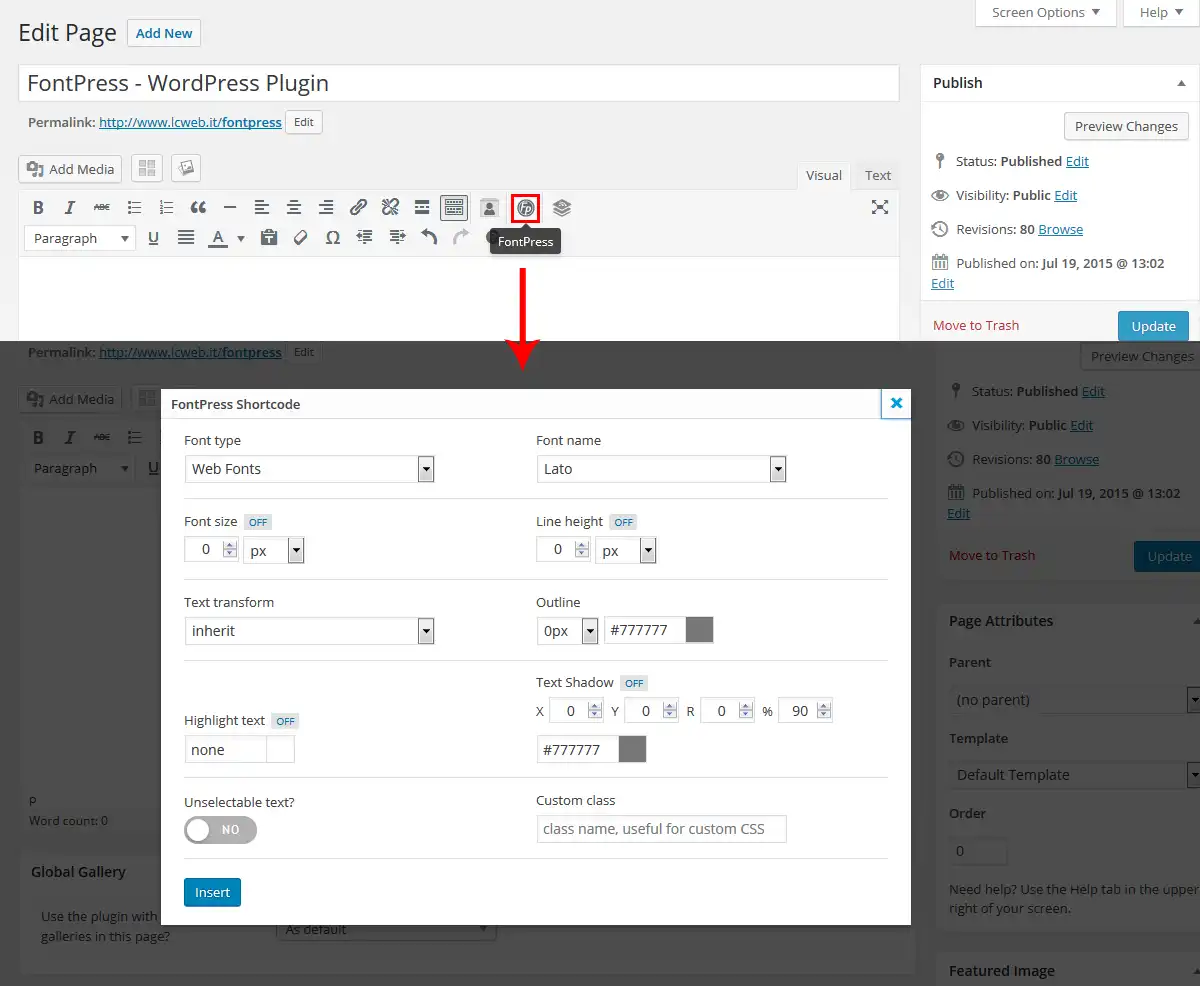Insert the Read More tag
The image size is (1200, 986).
click(x=422, y=207)
